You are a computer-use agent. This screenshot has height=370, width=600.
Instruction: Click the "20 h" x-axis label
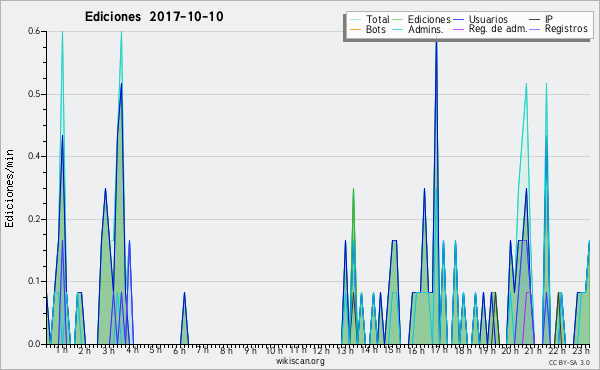[x=510, y=350]
